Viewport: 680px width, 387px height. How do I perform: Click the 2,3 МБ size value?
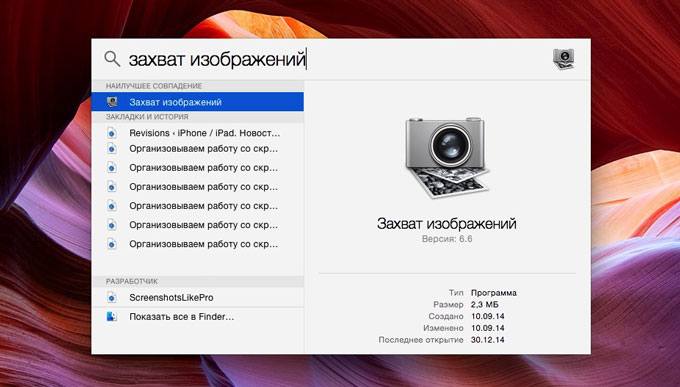click(x=484, y=305)
